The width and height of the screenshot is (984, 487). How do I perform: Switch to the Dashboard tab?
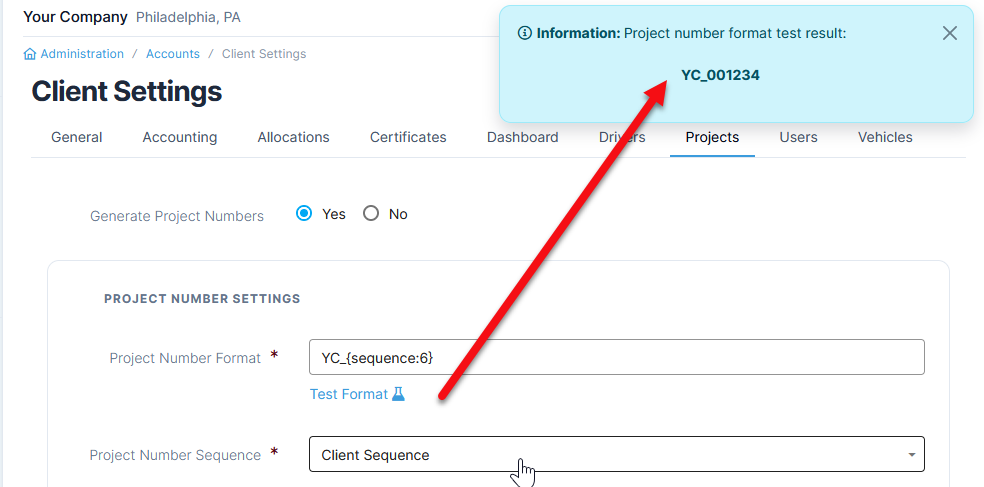point(522,138)
